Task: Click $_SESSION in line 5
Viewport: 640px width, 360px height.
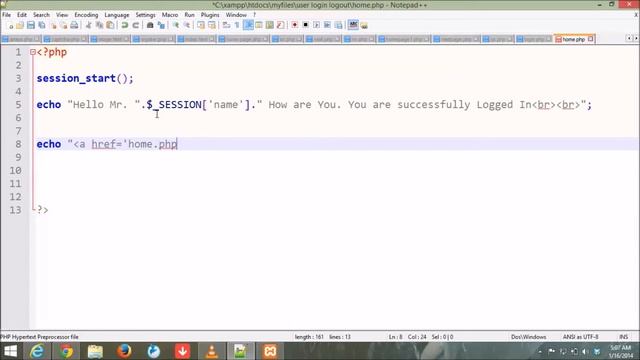Action: pos(174,105)
